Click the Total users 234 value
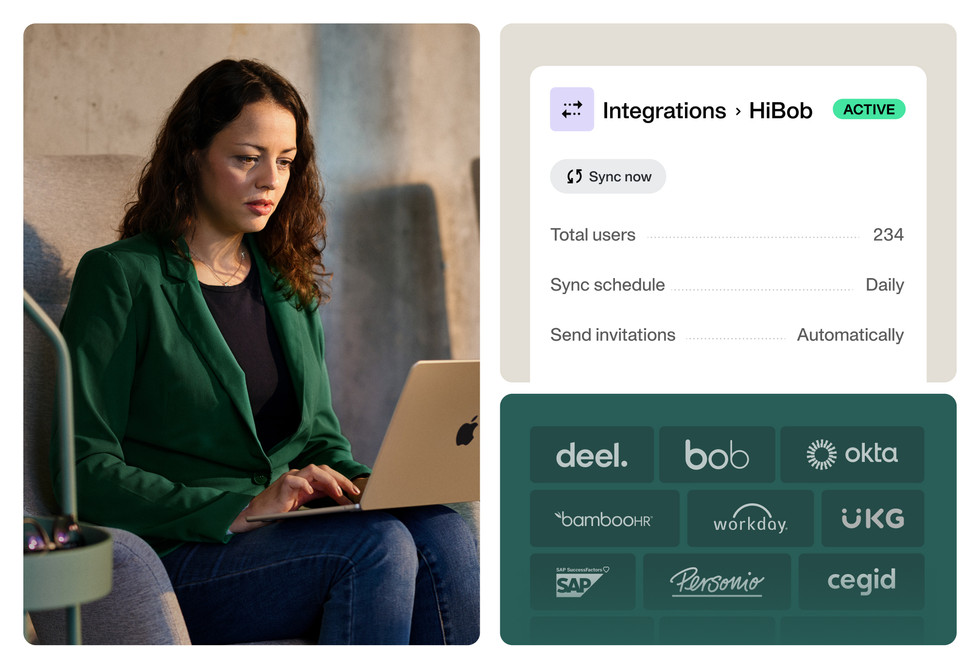980x669 pixels. [x=888, y=234]
